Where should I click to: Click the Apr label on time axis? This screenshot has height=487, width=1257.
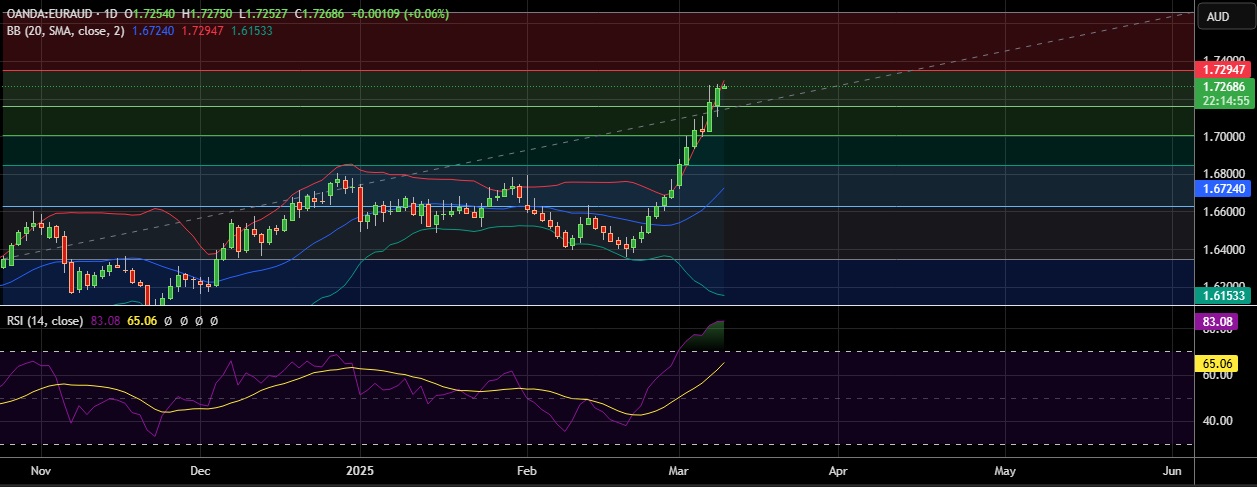[838, 469]
